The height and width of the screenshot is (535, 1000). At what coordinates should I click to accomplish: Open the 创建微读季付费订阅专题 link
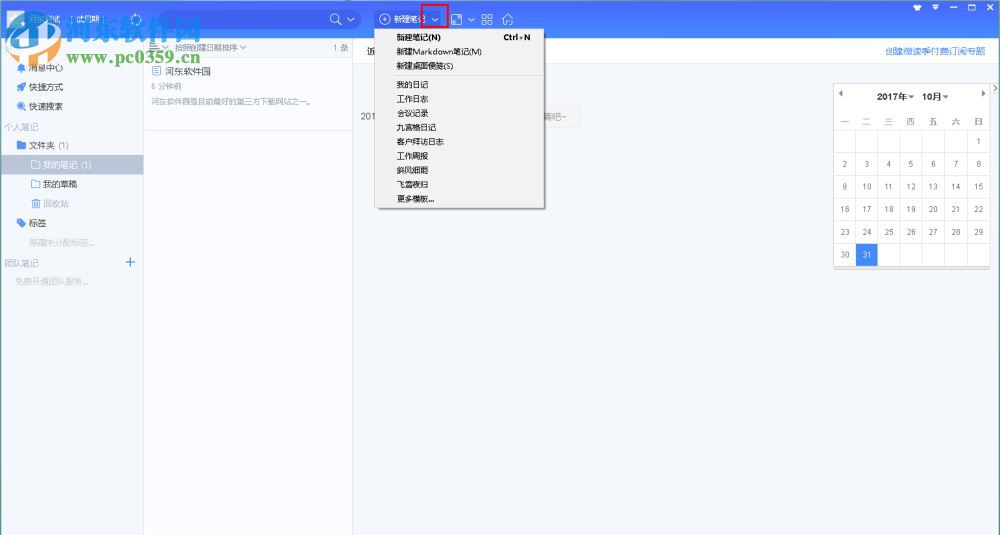pos(935,52)
